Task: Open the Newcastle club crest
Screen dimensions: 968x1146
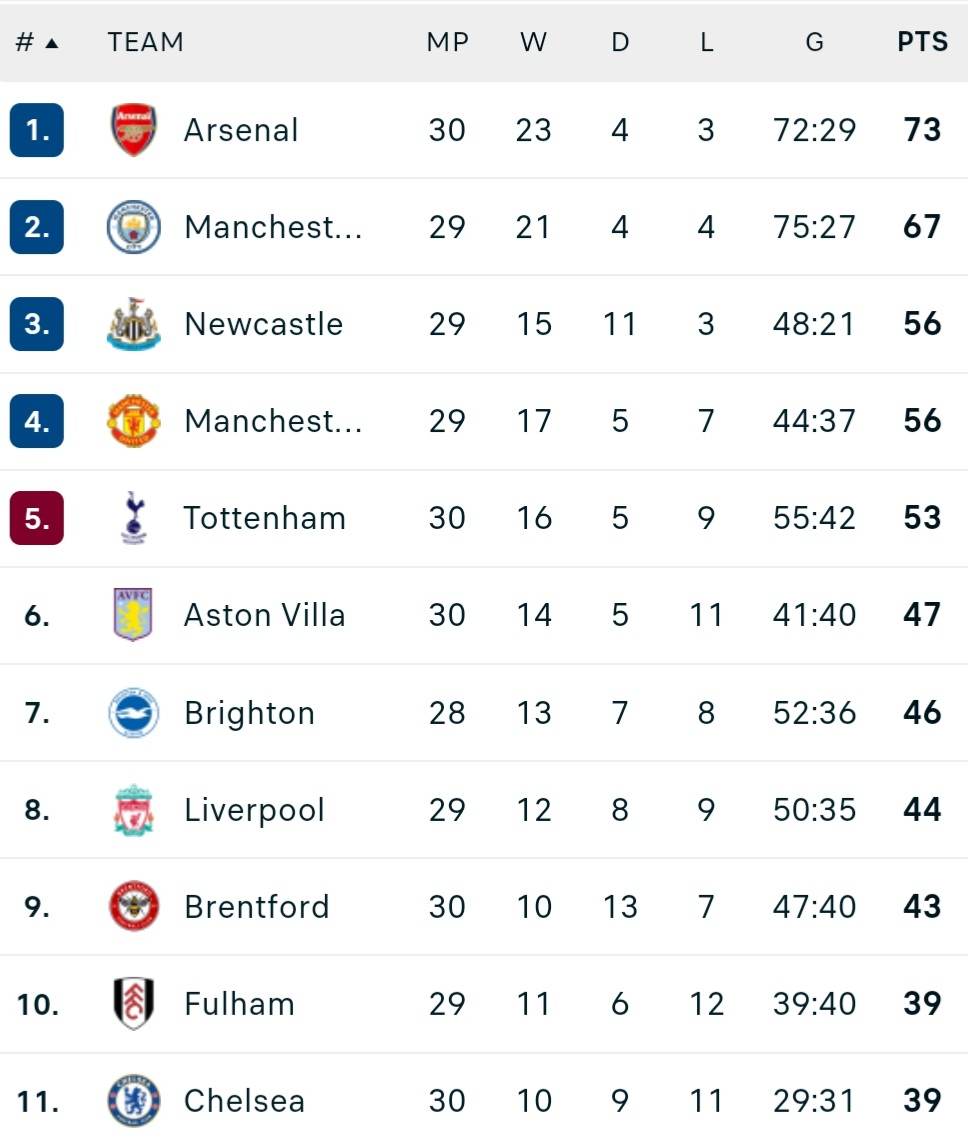Action: click(x=133, y=324)
